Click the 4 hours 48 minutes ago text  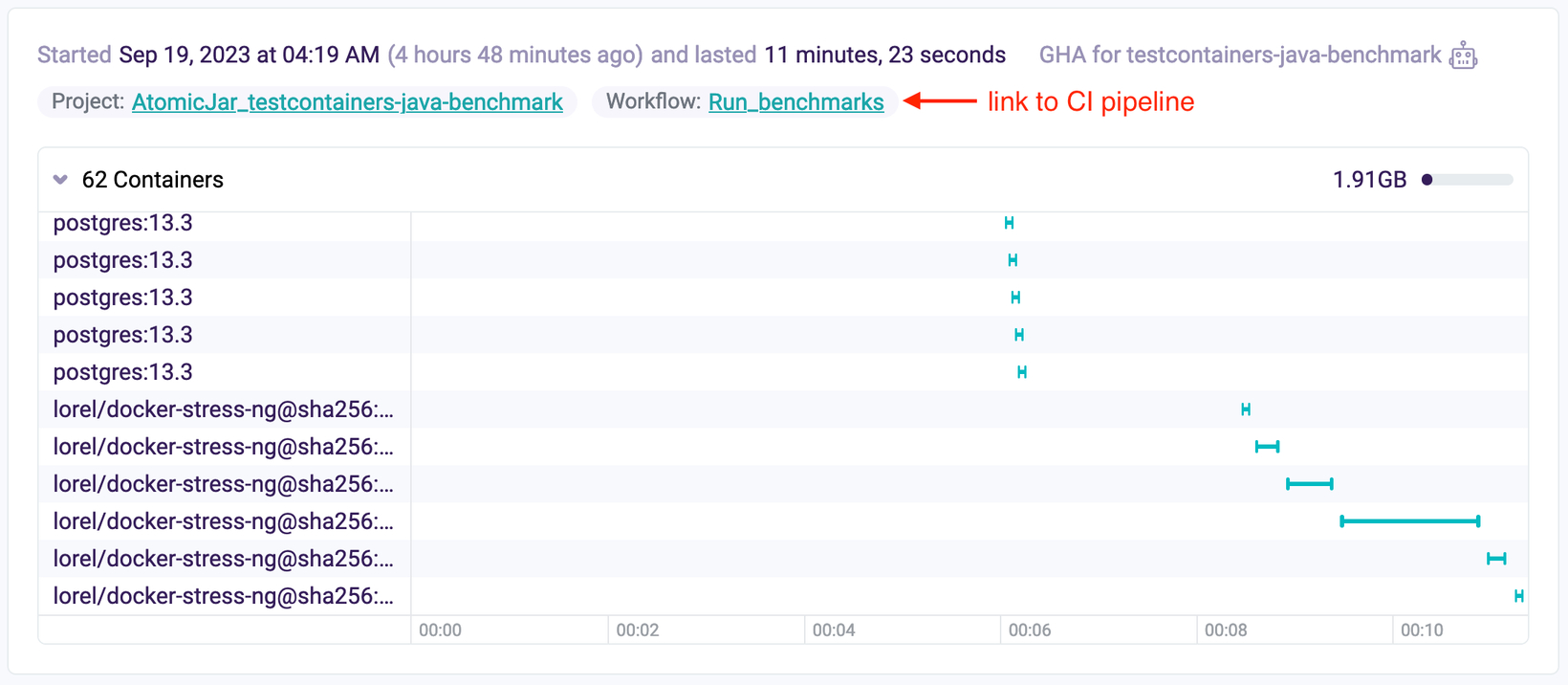click(x=515, y=55)
